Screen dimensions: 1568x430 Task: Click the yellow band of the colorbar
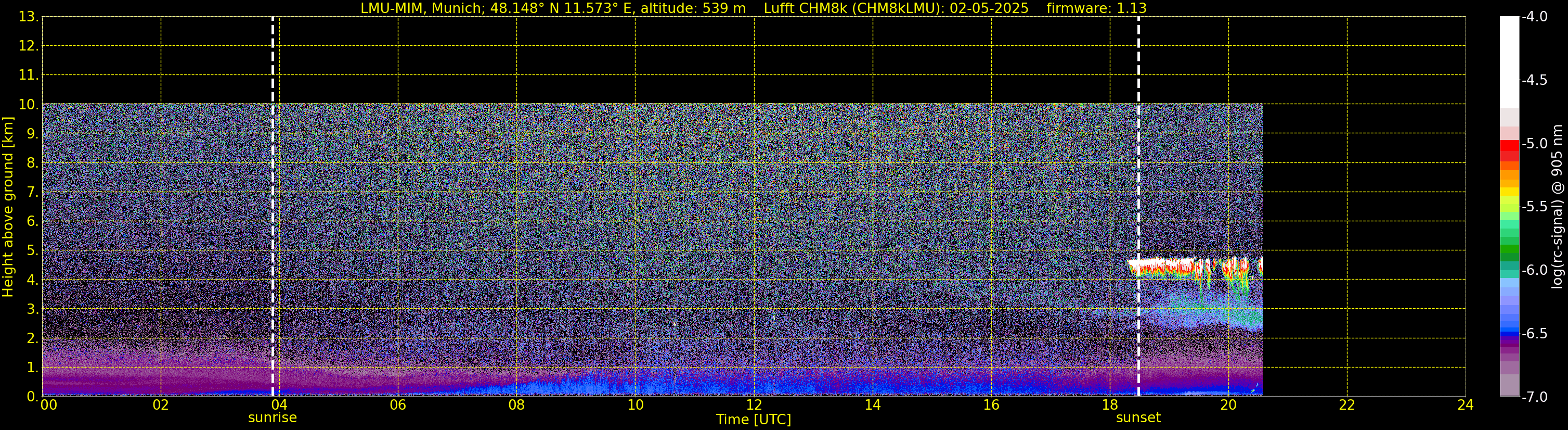[1510, 192]
